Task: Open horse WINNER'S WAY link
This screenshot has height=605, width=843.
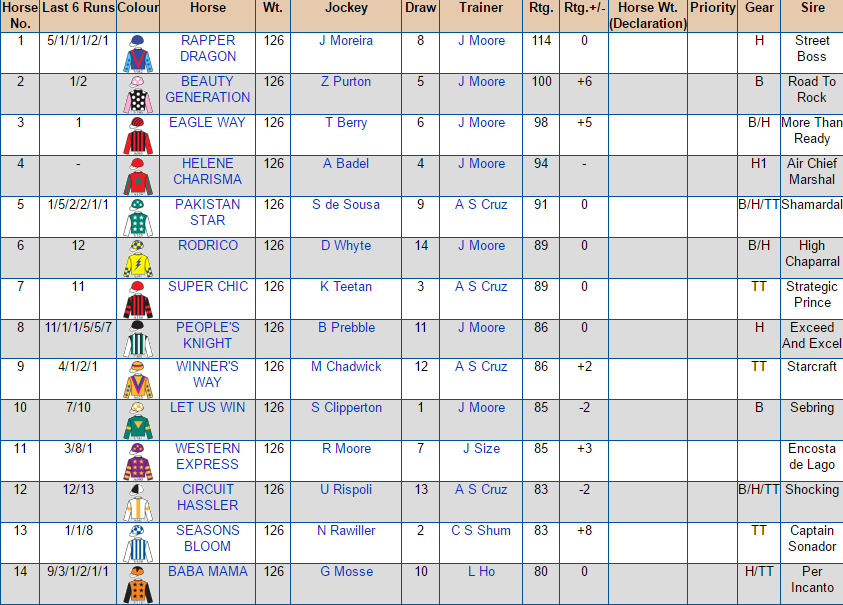Action: click(208, 374)
